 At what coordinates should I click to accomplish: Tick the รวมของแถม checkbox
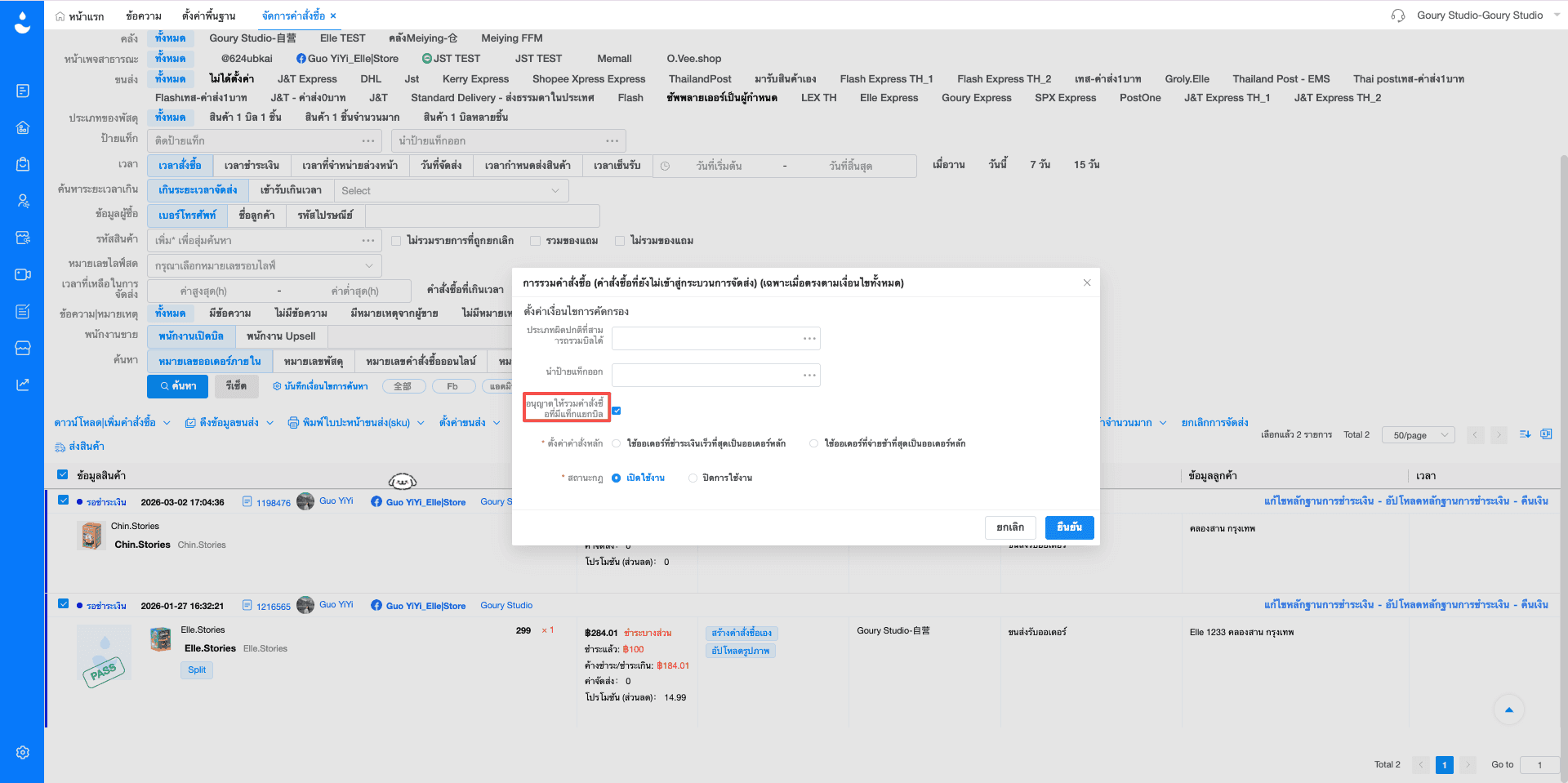coord(535,241)
